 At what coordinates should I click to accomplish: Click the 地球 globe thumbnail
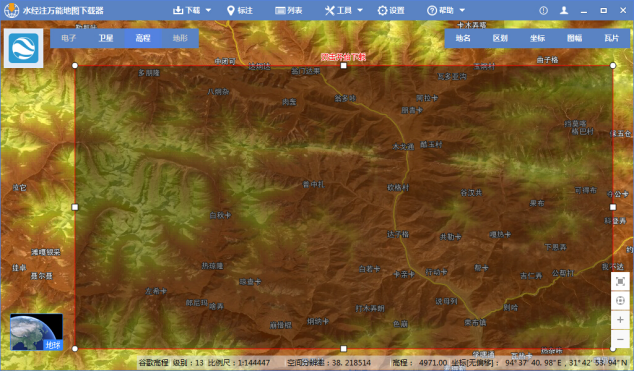click(36, 332)
